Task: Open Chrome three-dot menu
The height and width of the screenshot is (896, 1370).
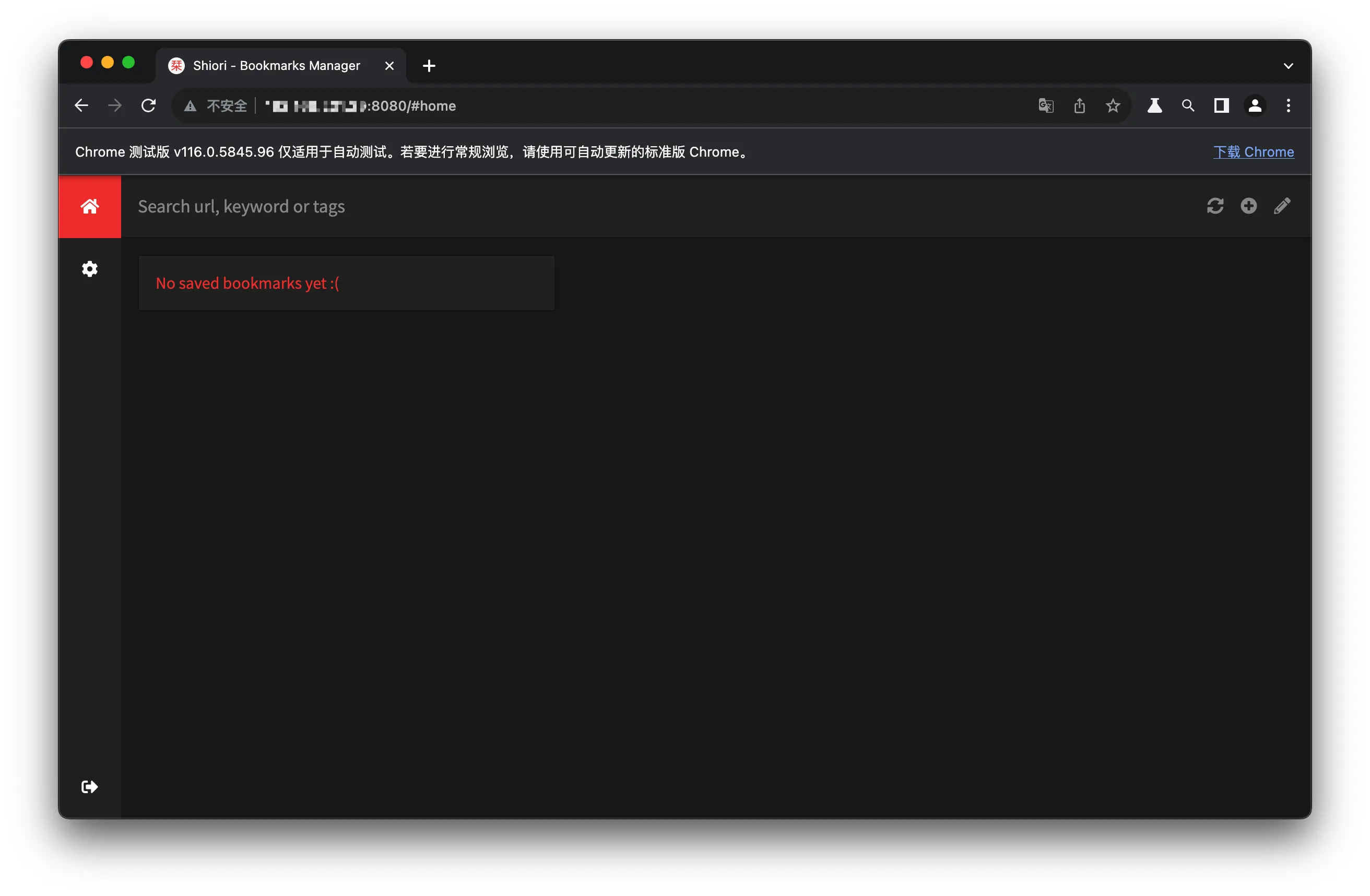Action: tap(1288, 106)
